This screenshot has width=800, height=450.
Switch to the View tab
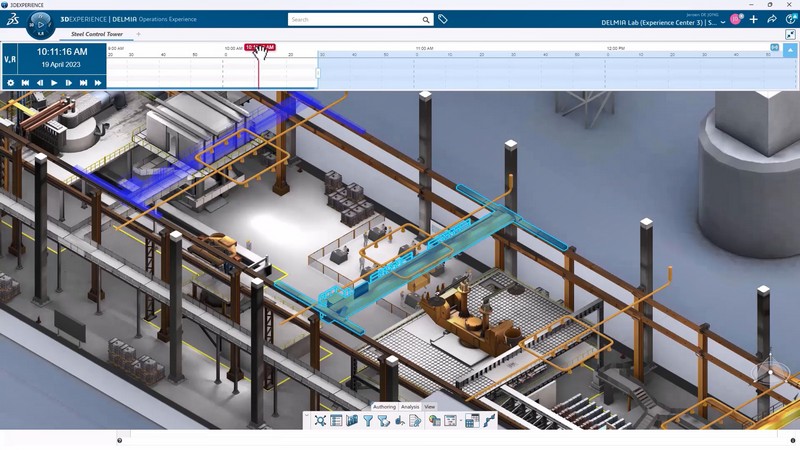click(x=430, y=407)
